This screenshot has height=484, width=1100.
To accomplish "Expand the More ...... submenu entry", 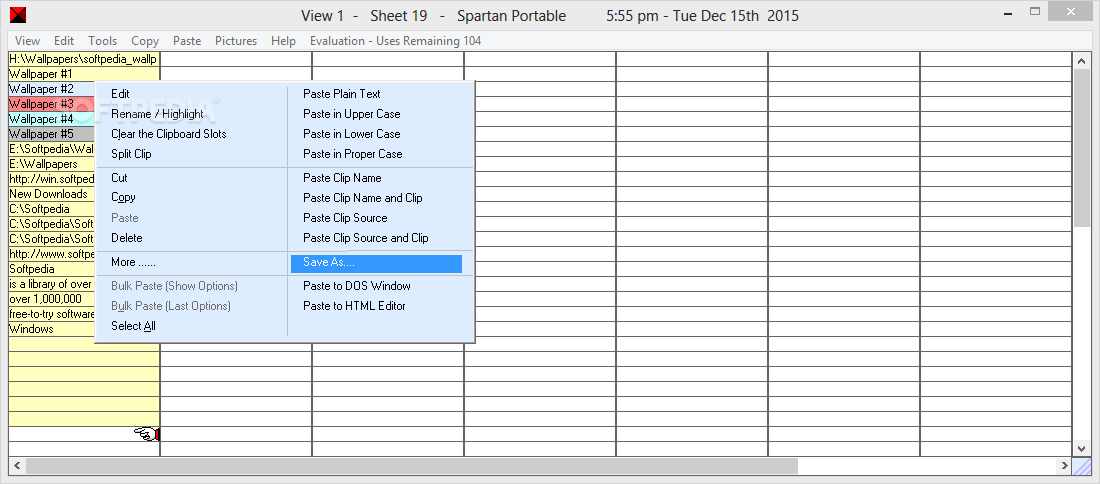I will pos(133,262).
